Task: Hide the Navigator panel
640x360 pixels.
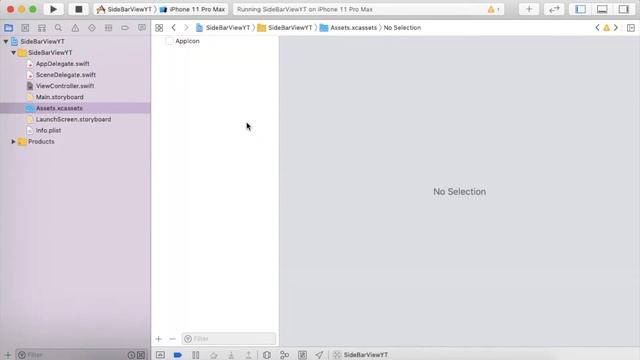Action: [x=580, y=9]
